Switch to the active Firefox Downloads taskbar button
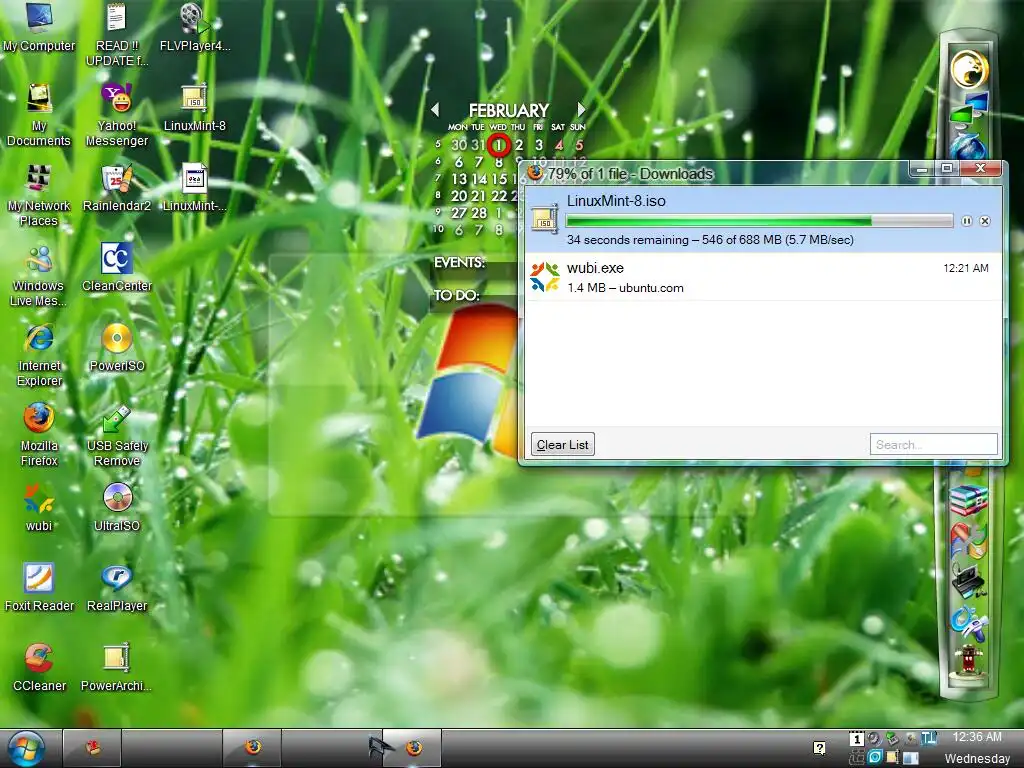 pyautogui.click(x=412, y=748)
